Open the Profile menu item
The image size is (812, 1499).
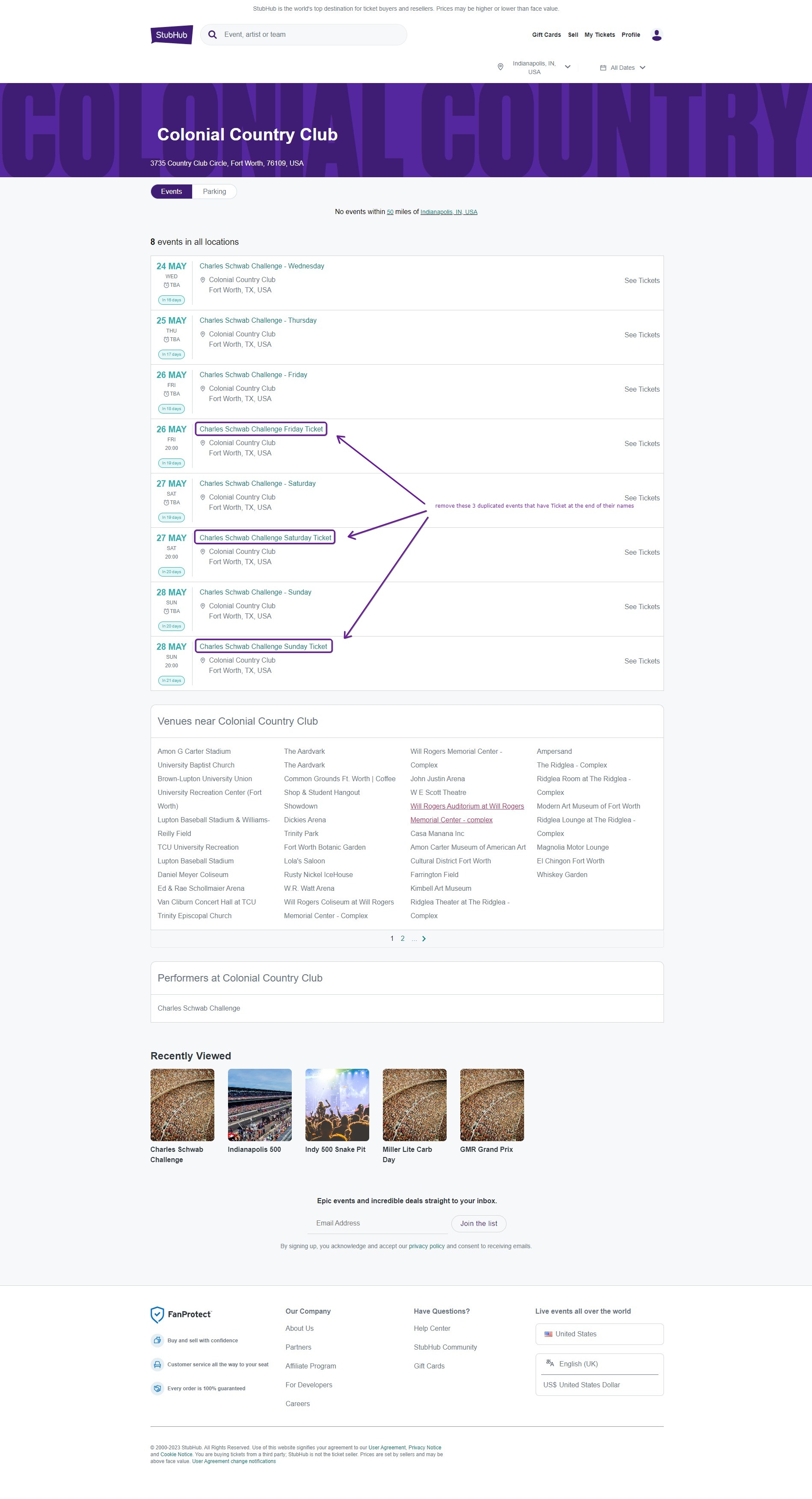tap(631, 35)
